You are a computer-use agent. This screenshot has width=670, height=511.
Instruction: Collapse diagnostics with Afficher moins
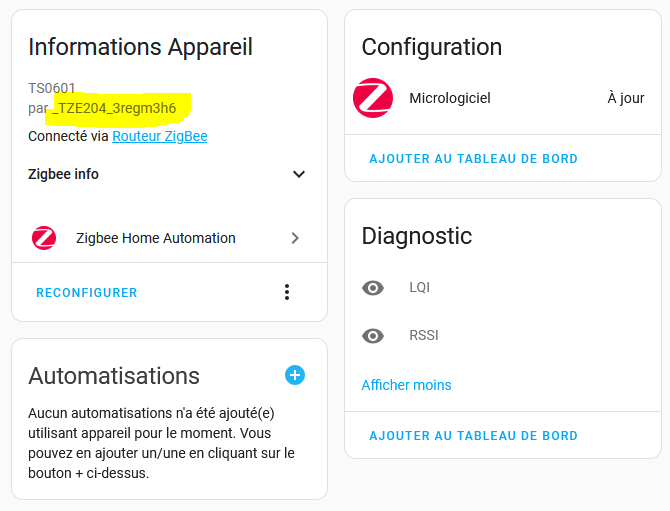click(406, 385)
